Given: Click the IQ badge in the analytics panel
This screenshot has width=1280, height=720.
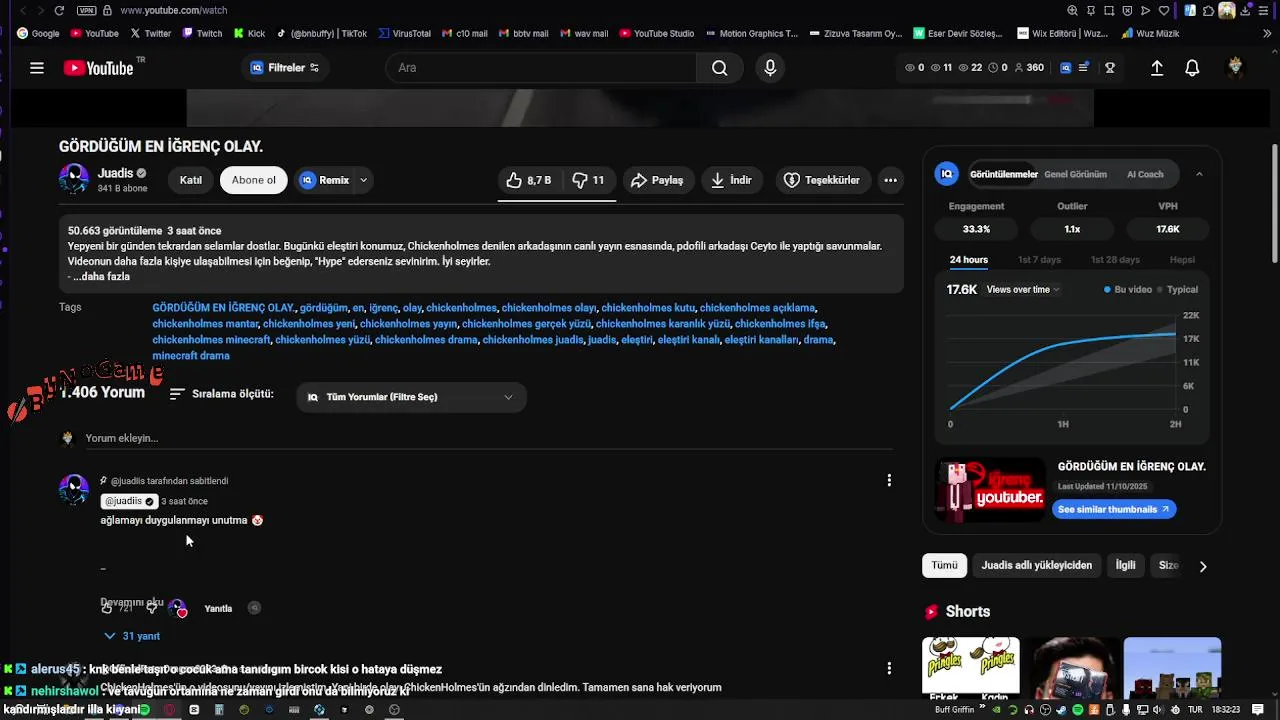Looking at the screenshot, I should point(946,174).
